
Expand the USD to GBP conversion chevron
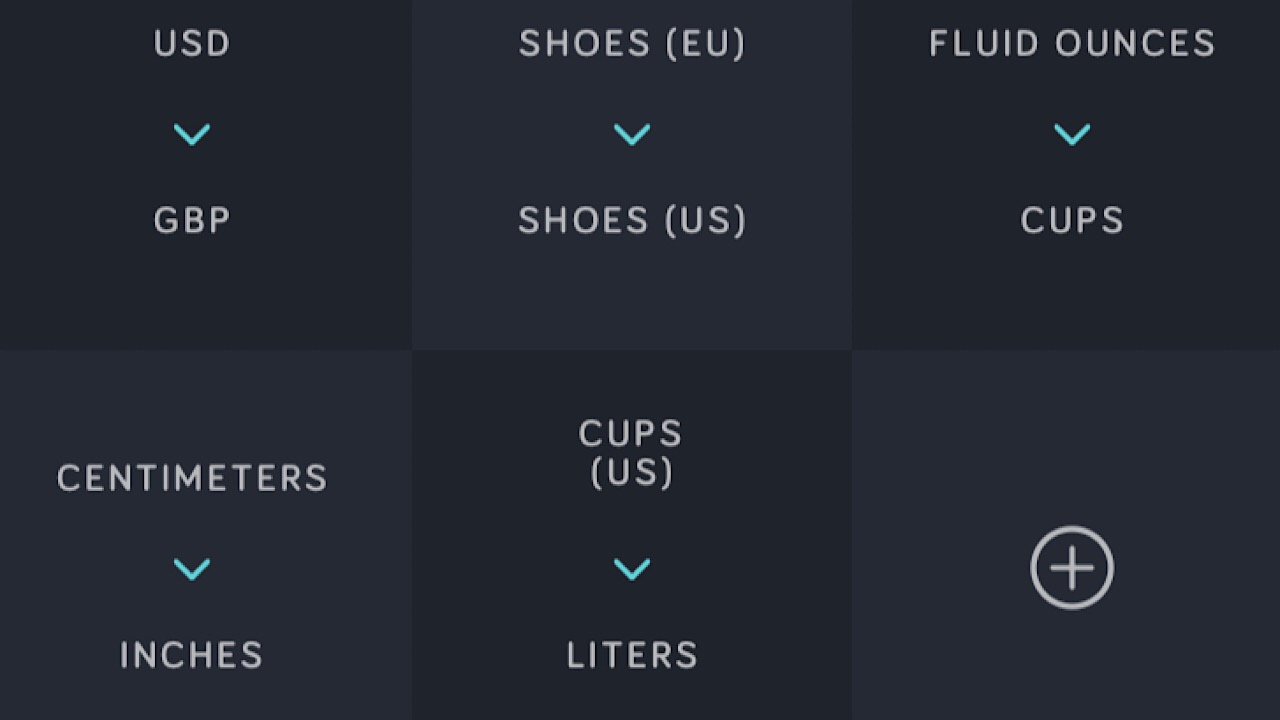[191, 133]
